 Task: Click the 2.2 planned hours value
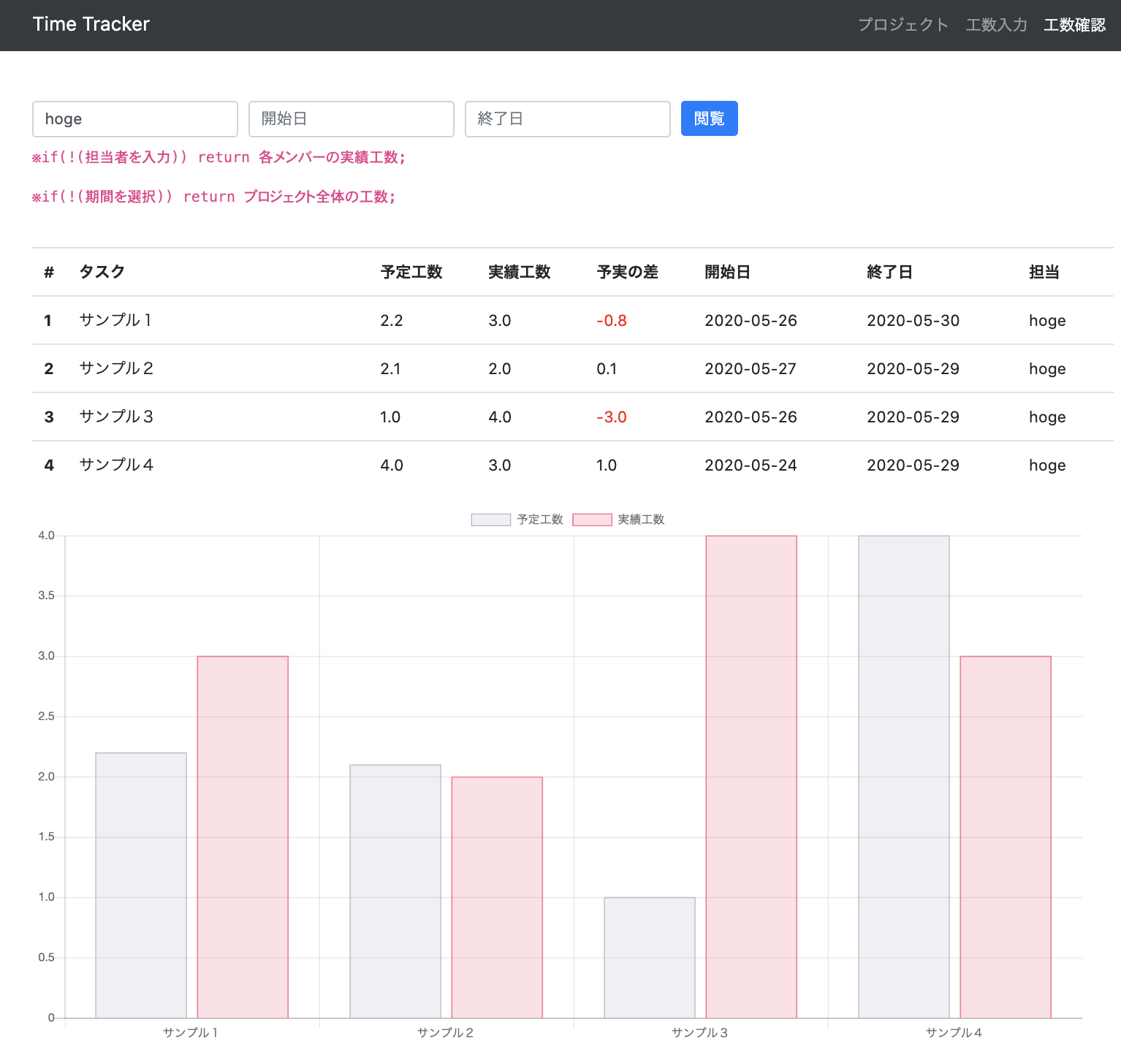(x=392, y=321)
